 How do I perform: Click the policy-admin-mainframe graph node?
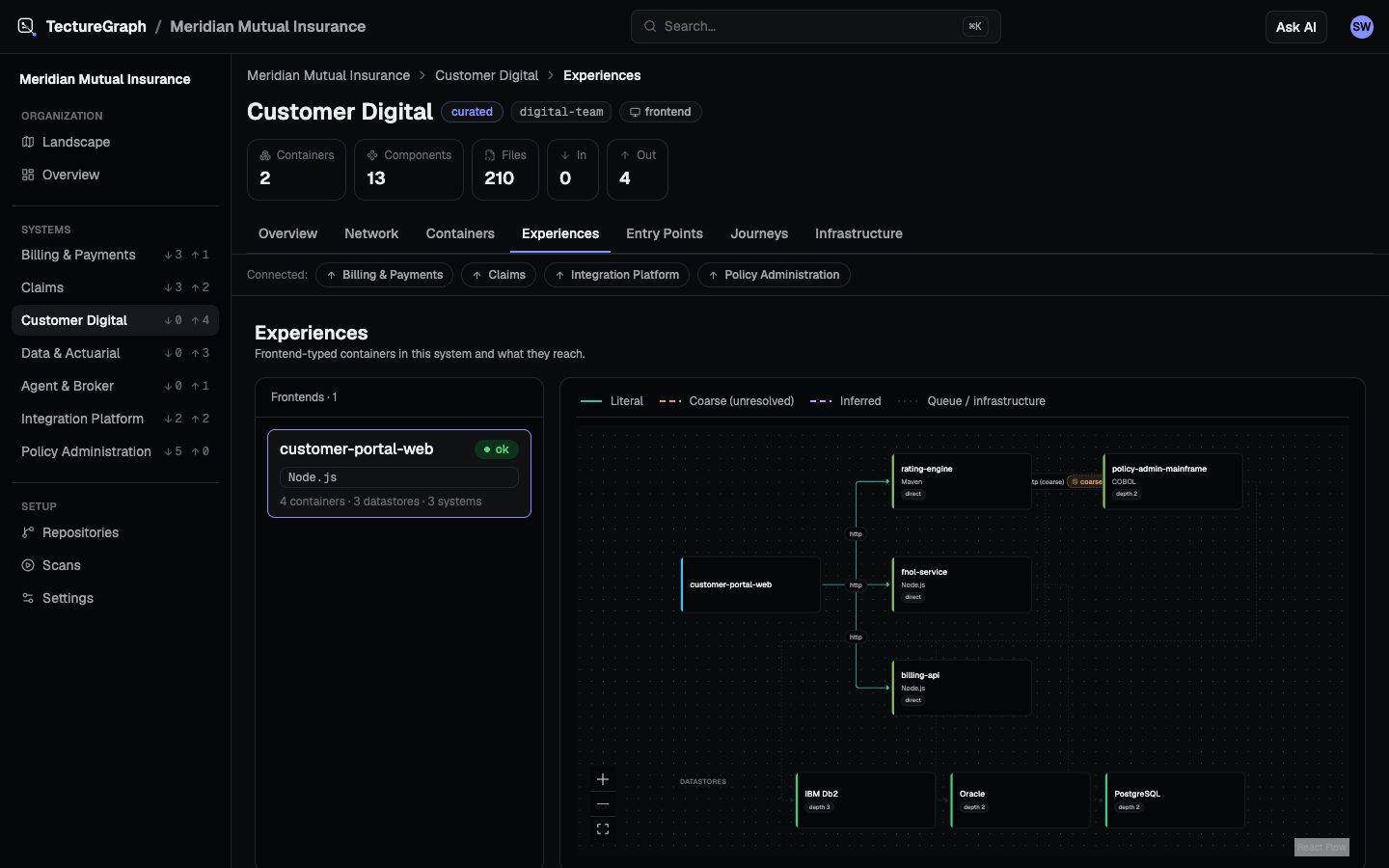[x=1173, y=481]
